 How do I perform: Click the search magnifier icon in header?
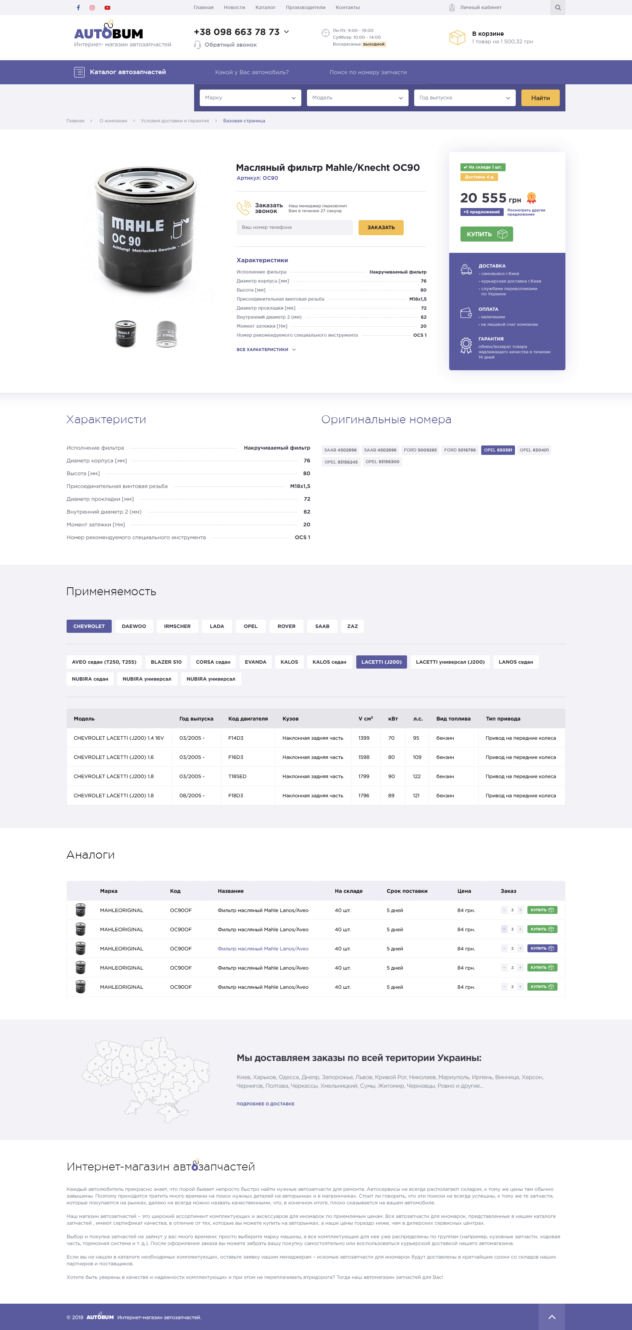pyautogui.click(x=557, y=7)
